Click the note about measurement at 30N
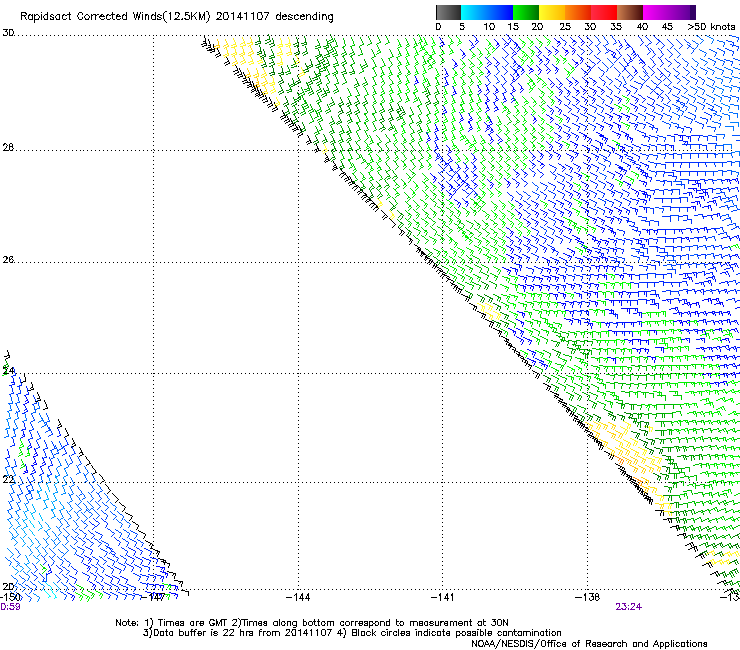Viewport: 740px width, 650px height. pyautogui.click(x=370, y=623)
